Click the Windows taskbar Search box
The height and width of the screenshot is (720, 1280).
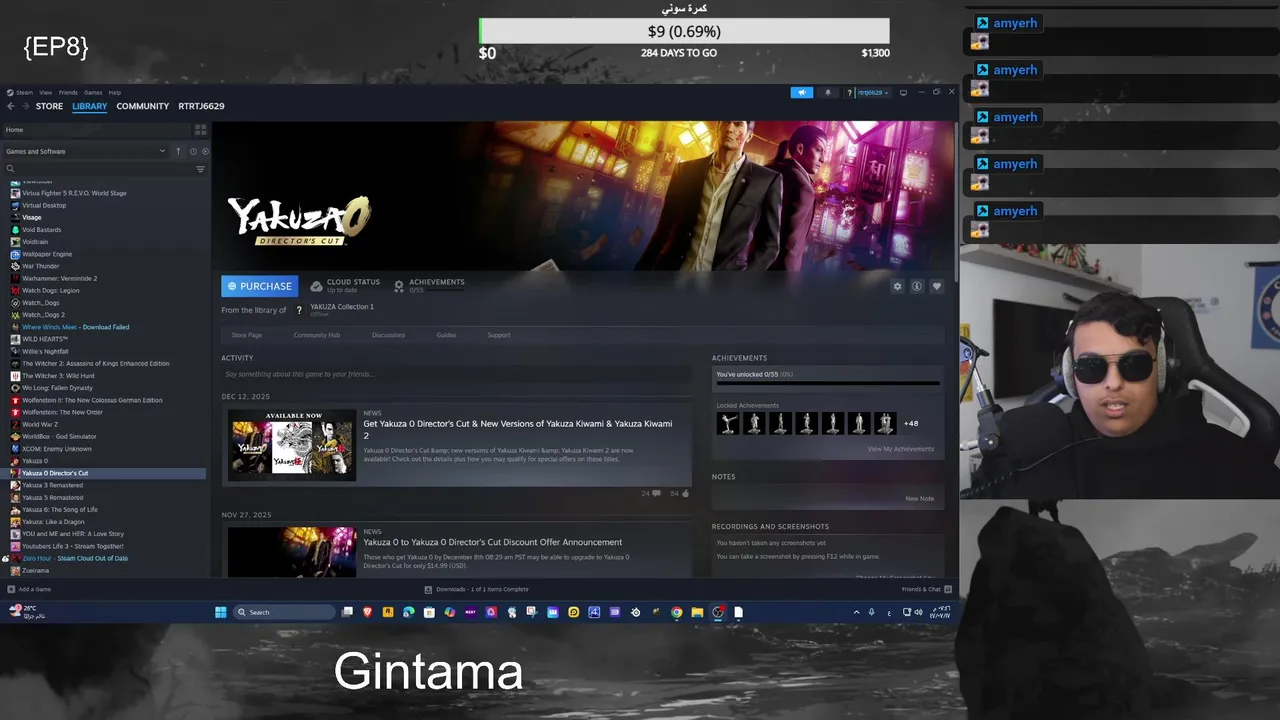pyautogui.click(x=284, y=612)
